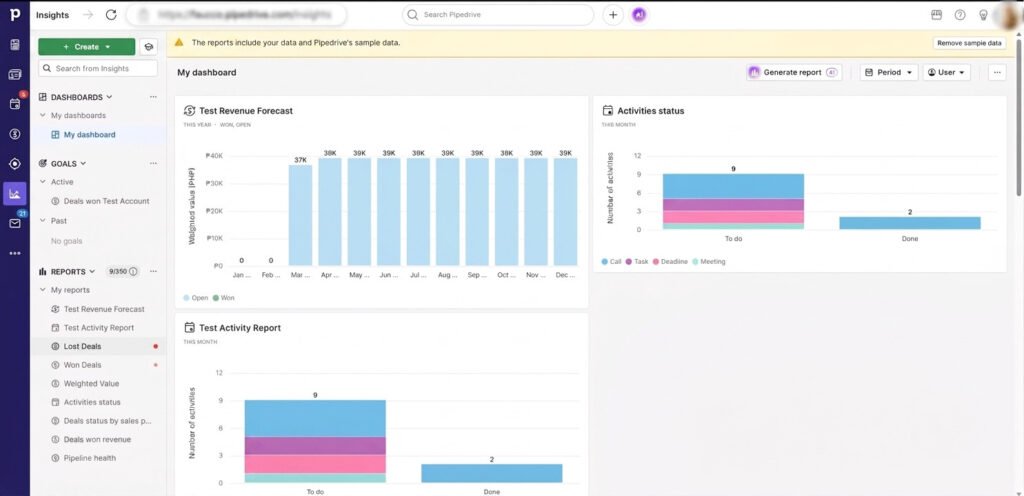Screen dimensions: 1024x496
Task: Toggle the Task legend in Activities status
Action: coord(637,262)
